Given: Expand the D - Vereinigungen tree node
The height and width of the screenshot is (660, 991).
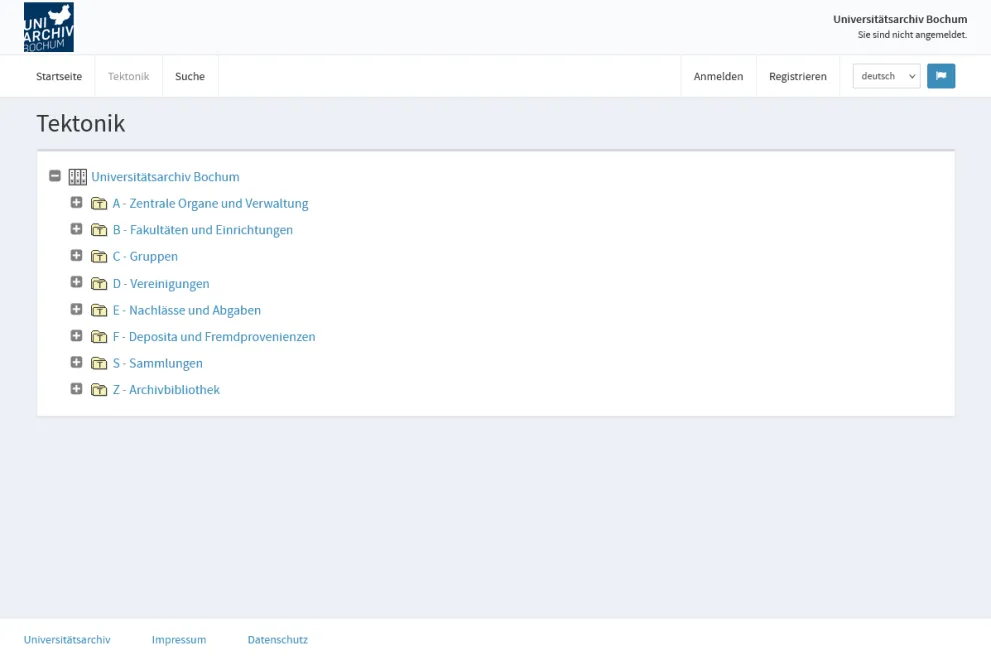Looking at the screenshot, I should pyautogui.click(x=76, y=282).
